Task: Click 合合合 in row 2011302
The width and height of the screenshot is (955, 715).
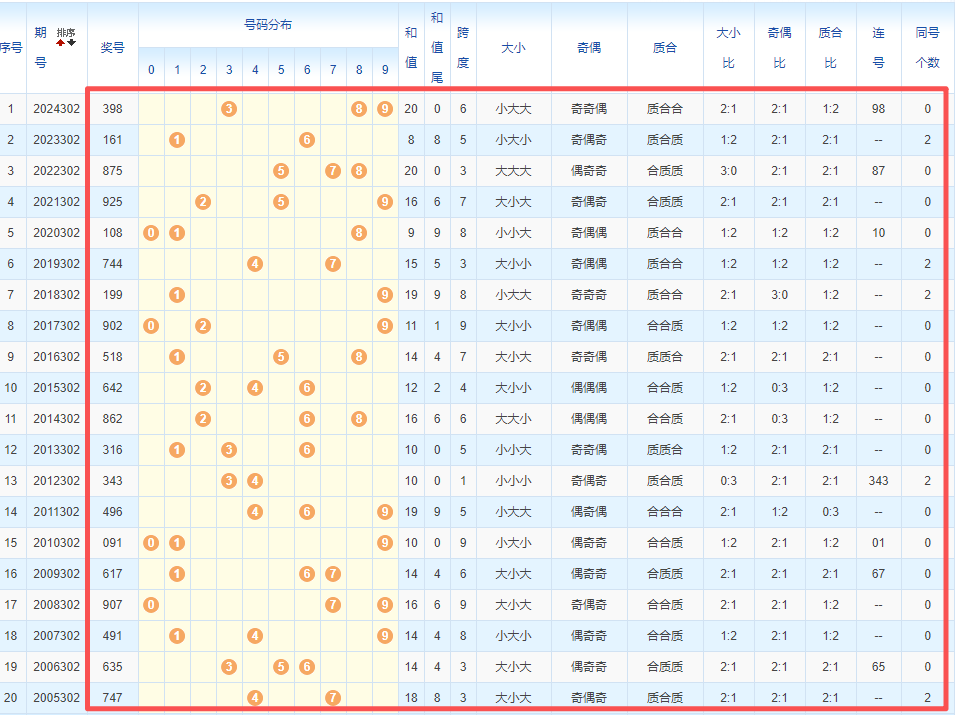Action: (x=665, y=512)
